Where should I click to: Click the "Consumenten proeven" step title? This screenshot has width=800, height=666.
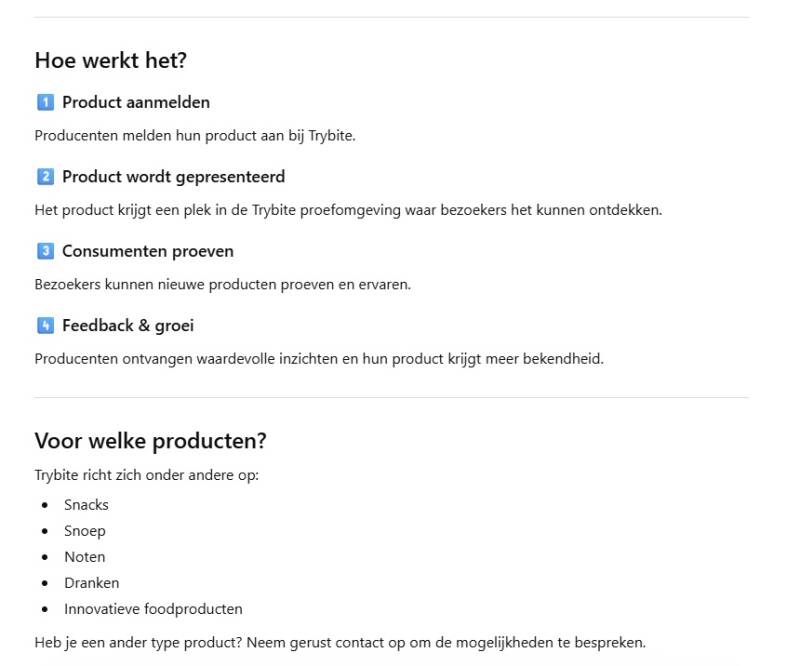click(x=147, y=251)
